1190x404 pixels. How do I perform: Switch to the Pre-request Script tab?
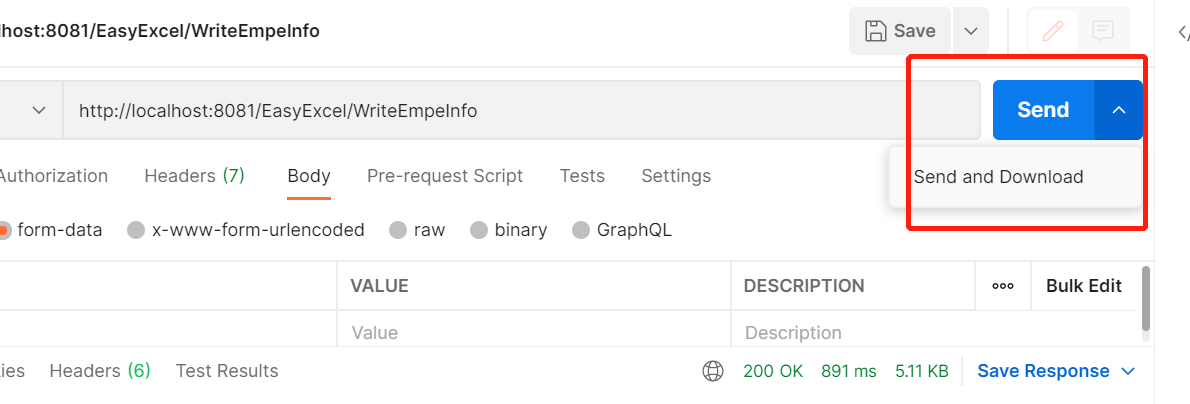[x=445, y=176]
